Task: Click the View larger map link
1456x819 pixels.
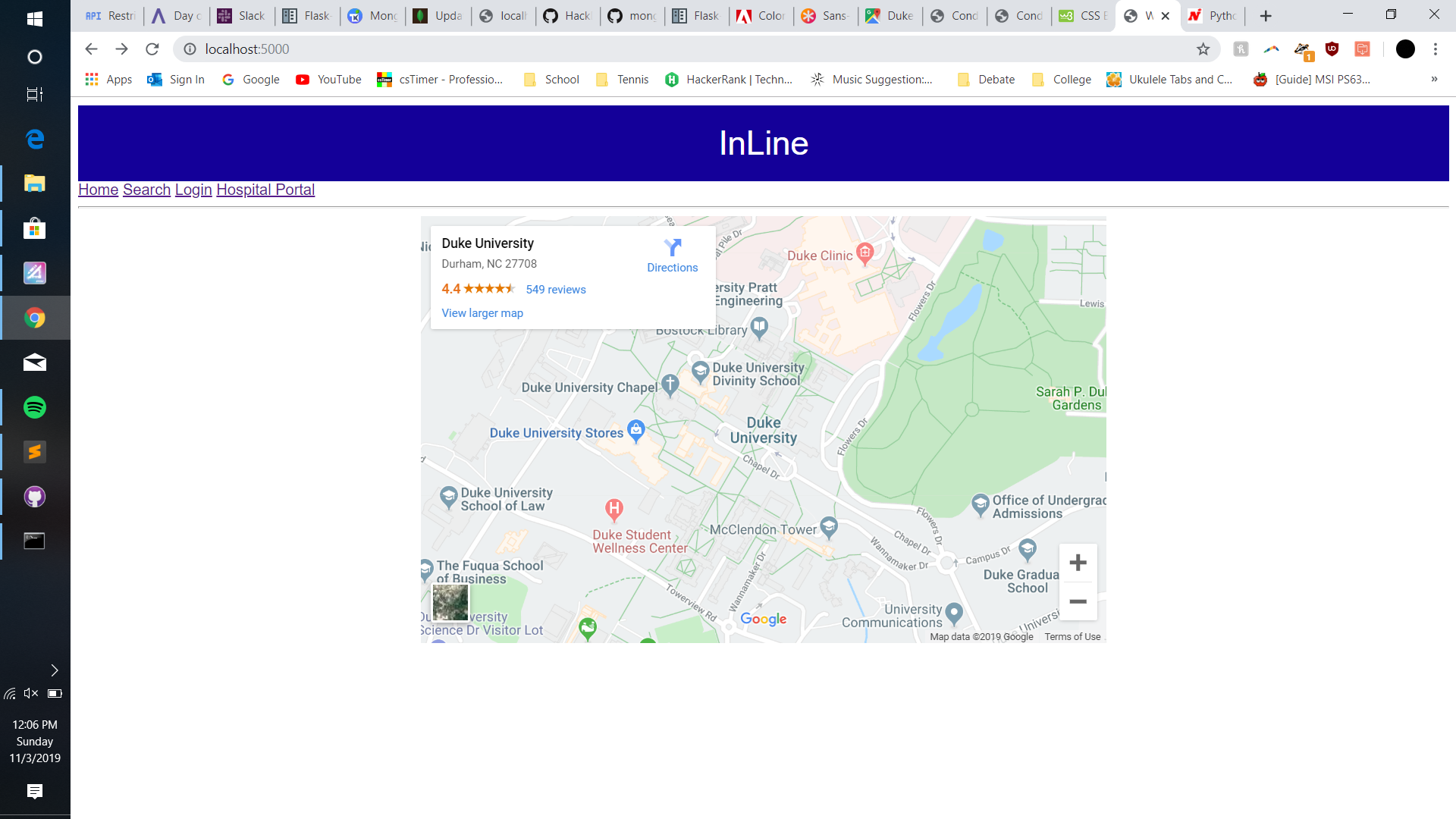Action: (482, 313)
